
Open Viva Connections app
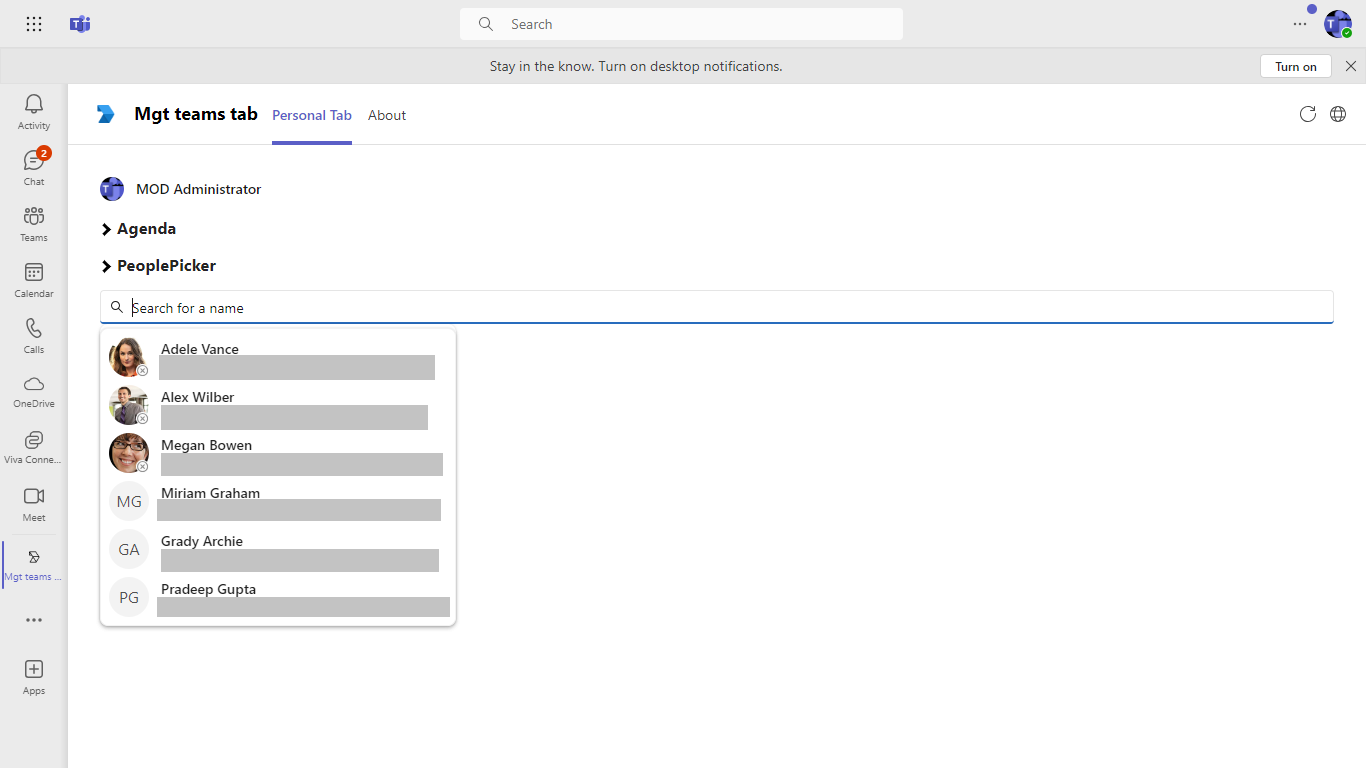pos(34,448)
